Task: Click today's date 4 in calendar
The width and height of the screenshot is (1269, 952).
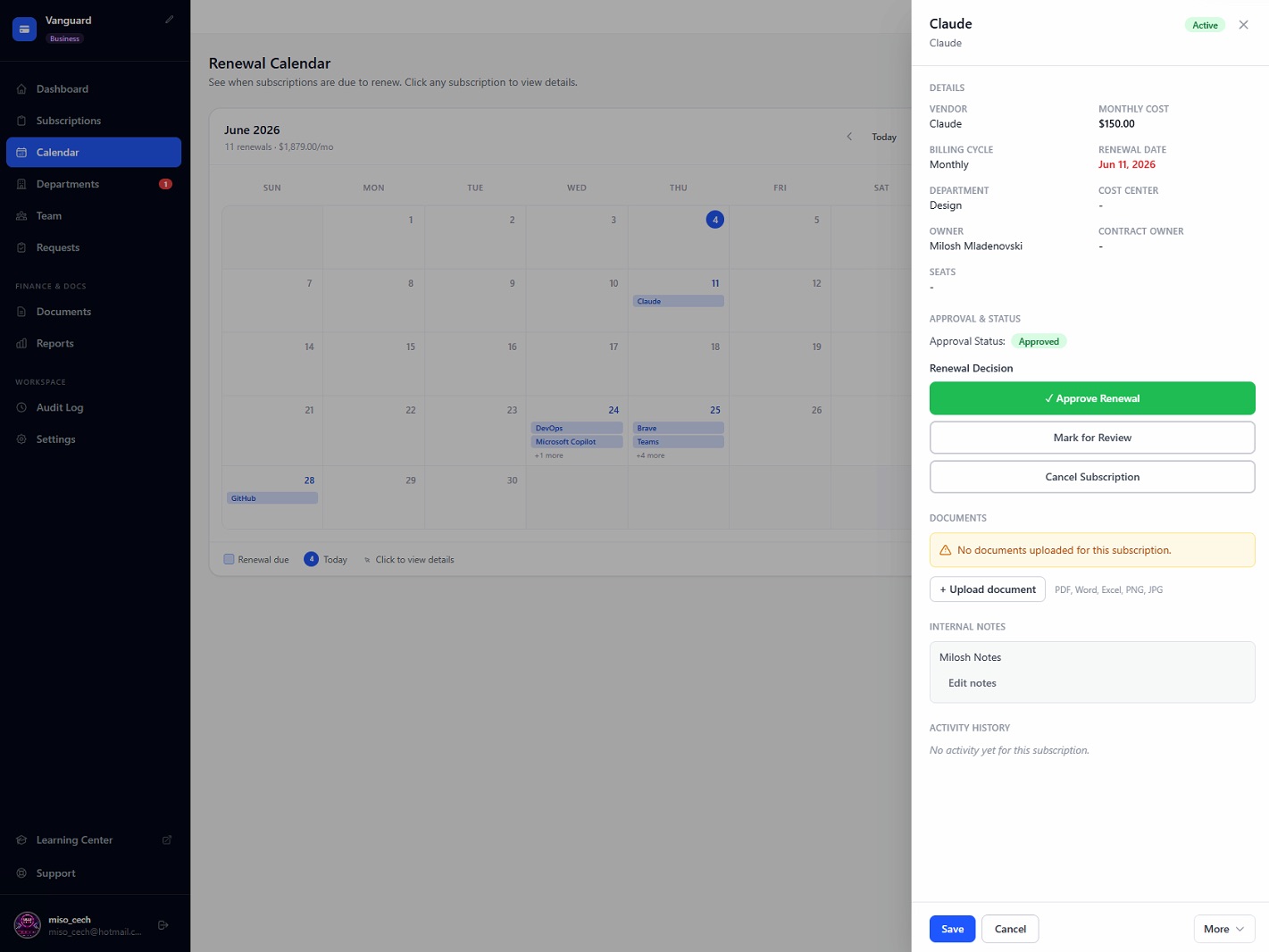Action: pyautogui.click(x=715, y=220)
